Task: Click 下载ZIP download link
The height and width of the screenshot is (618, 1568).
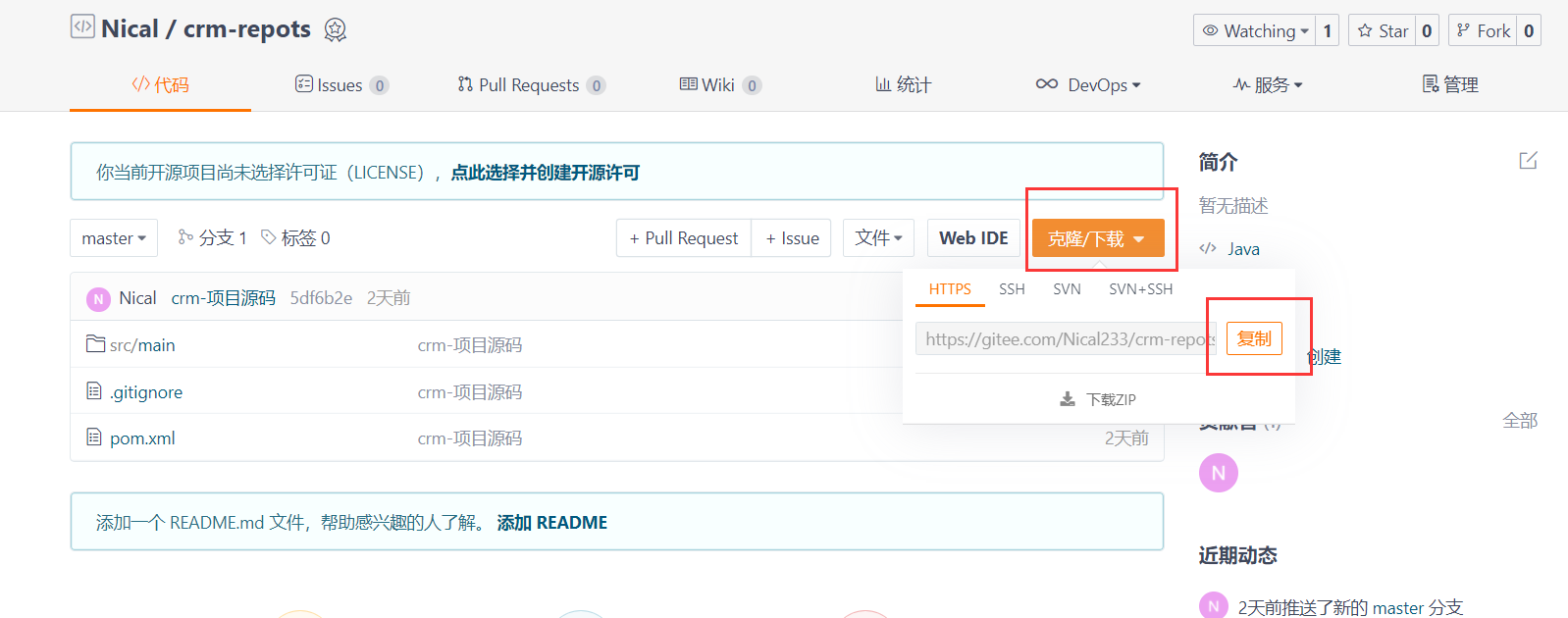Action: (x=1098, y=399)
